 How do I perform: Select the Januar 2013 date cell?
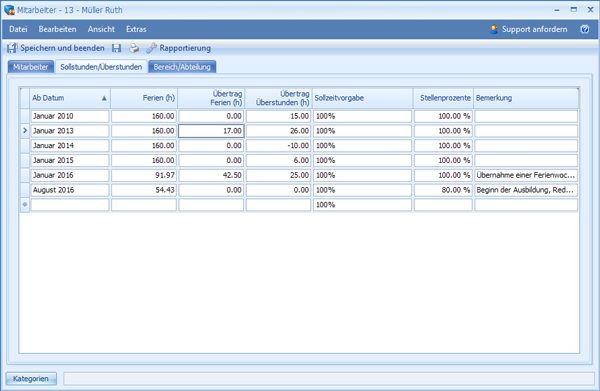coord(70,131)
